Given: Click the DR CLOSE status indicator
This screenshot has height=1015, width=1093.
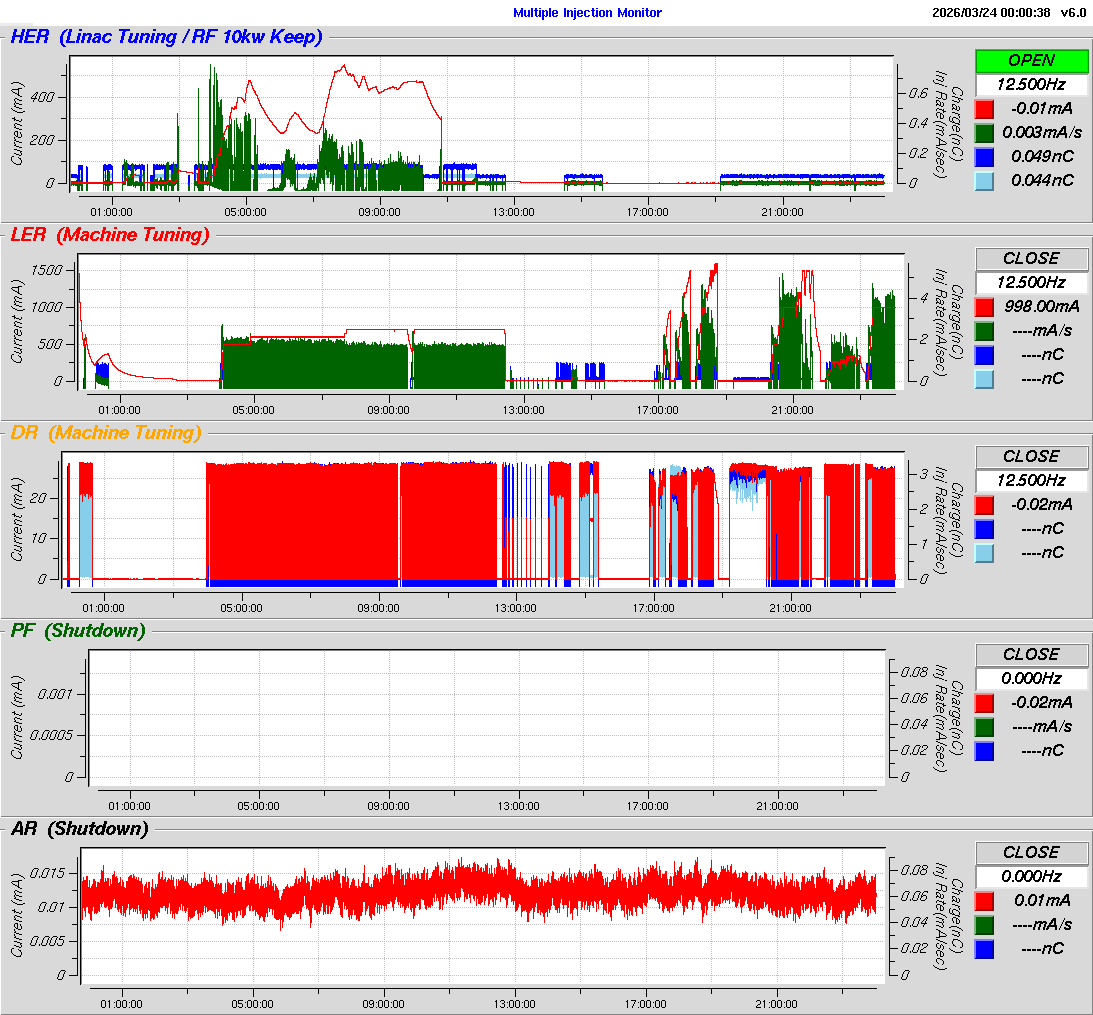Looking at the screenshot, I should coord(1031,456).
